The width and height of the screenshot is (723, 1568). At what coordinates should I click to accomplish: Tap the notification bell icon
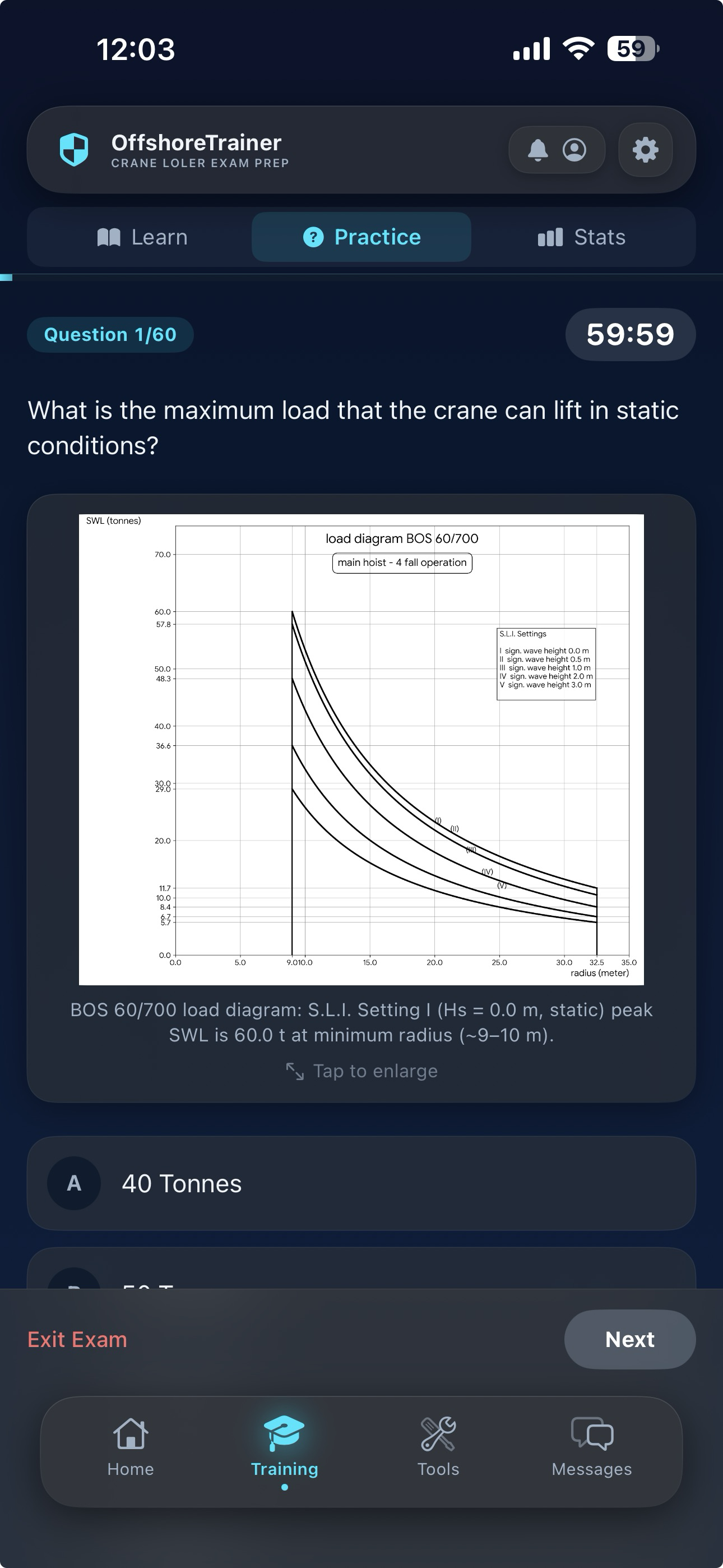[537, 150]
